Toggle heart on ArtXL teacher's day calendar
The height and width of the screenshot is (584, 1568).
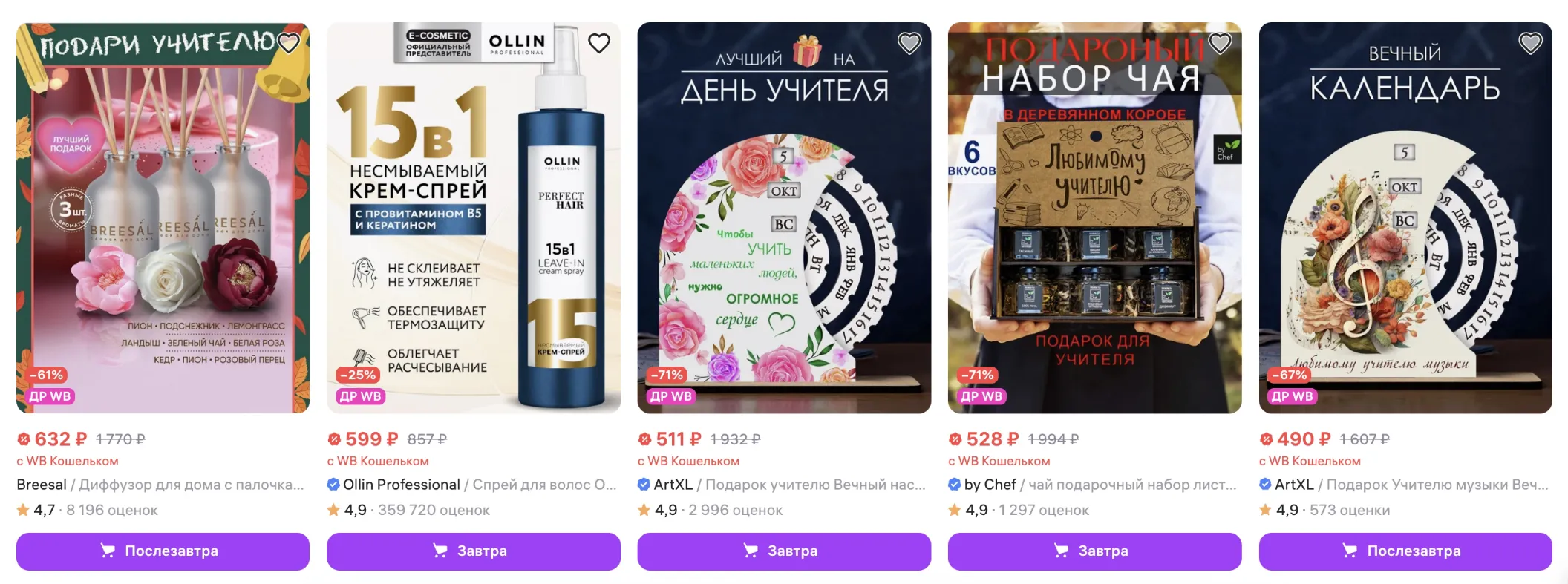(x=909, y=43)
